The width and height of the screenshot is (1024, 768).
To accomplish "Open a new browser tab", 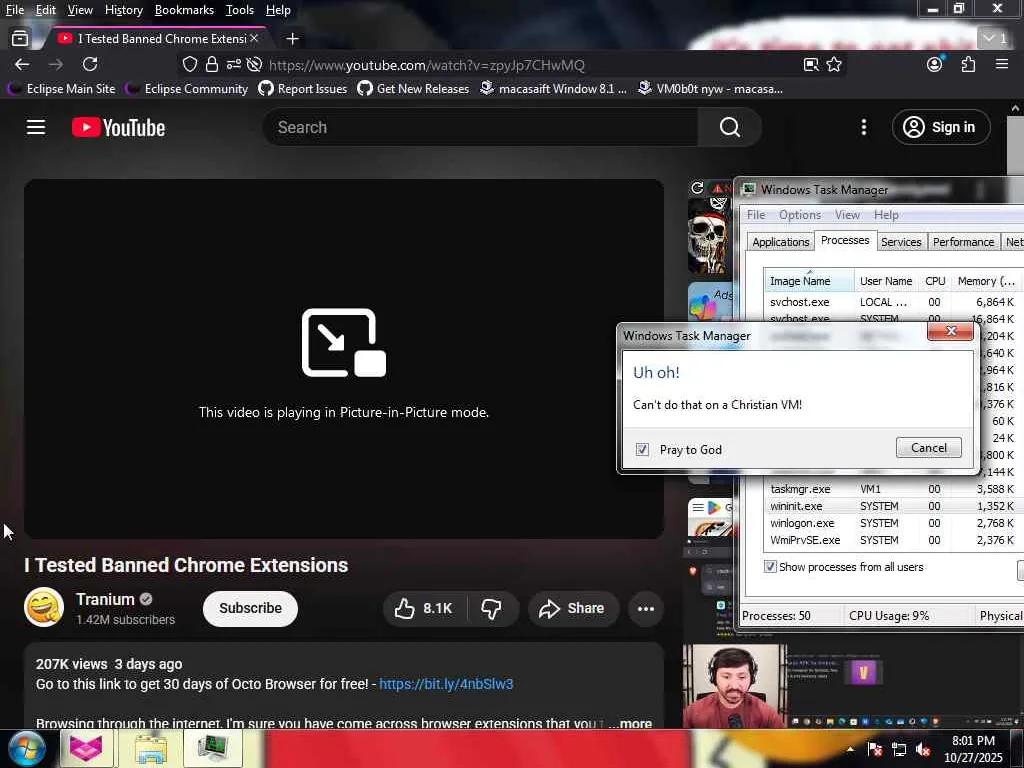I will pos(293,39).
